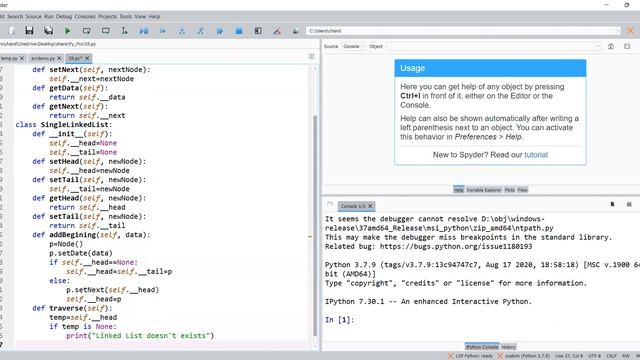Open the Projects menu
Screen dimensions: 640x360
[107, 17]
